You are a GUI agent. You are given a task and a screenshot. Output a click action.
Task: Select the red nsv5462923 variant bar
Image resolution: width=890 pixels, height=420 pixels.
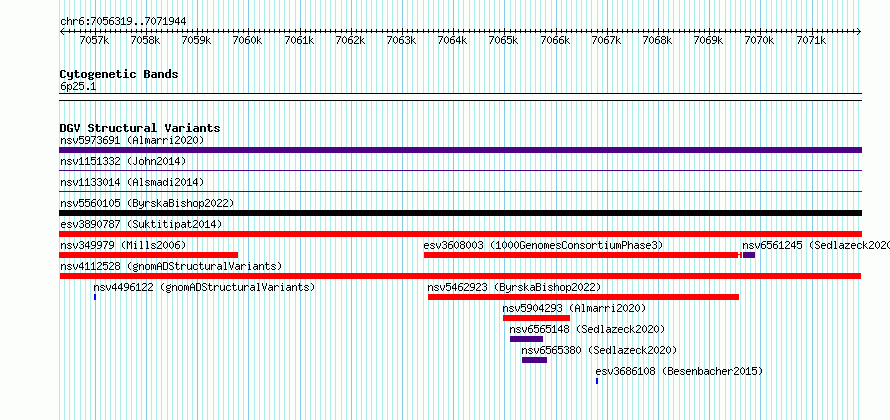[x=583, y=297]
